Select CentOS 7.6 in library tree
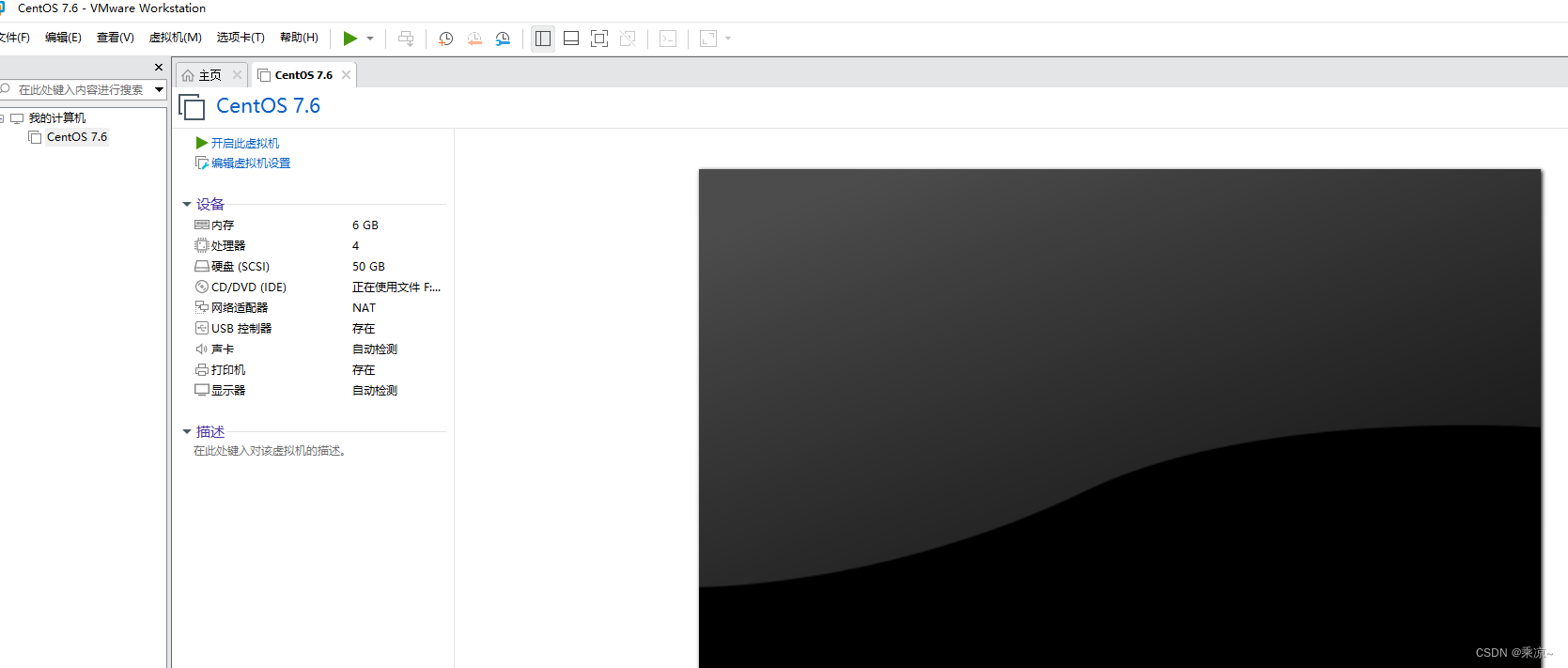 pyautogui.click(x=77, y=137)
